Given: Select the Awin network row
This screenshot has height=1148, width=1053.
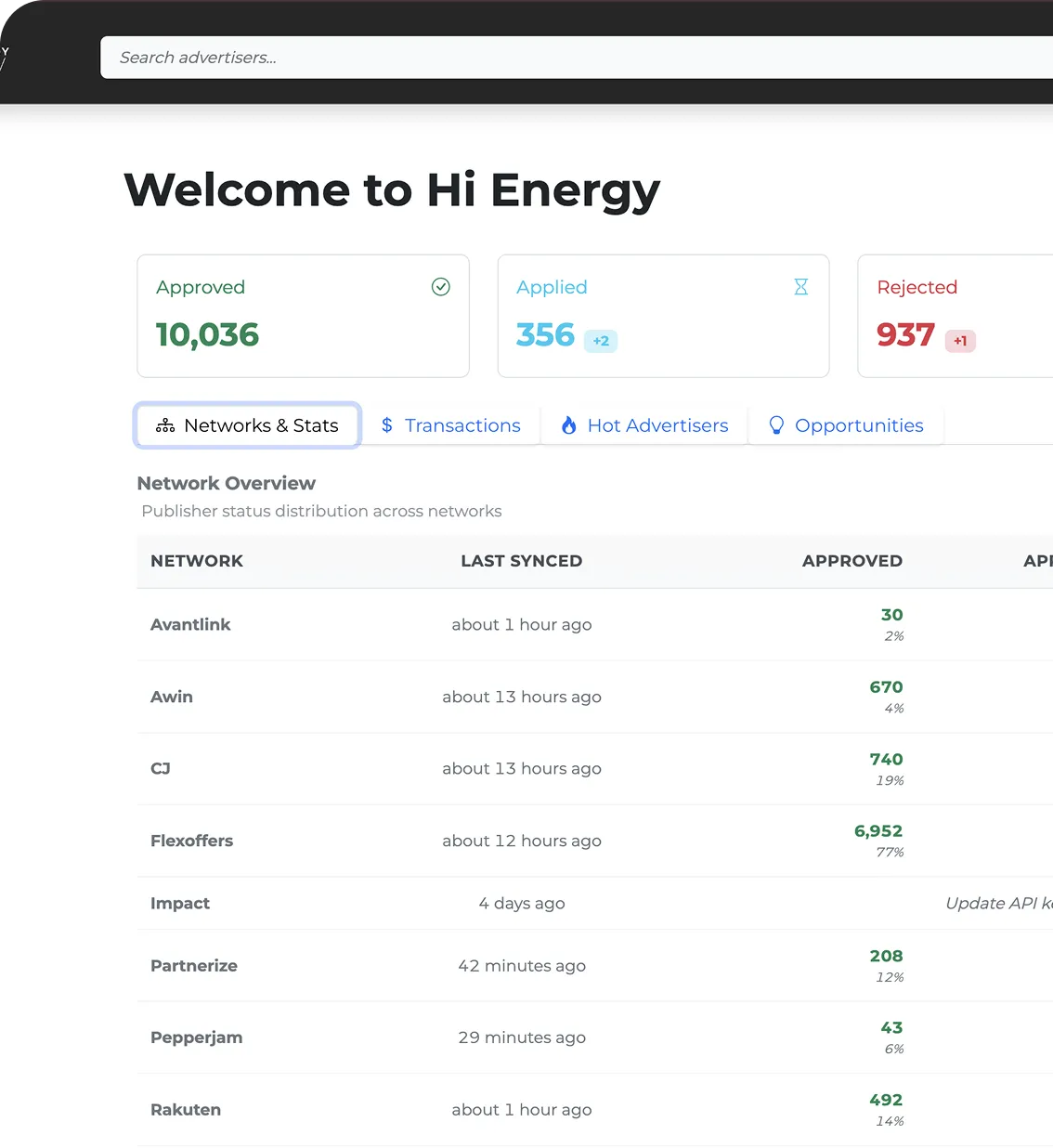Looking at the screenshot, I should [x=595, y=697].
